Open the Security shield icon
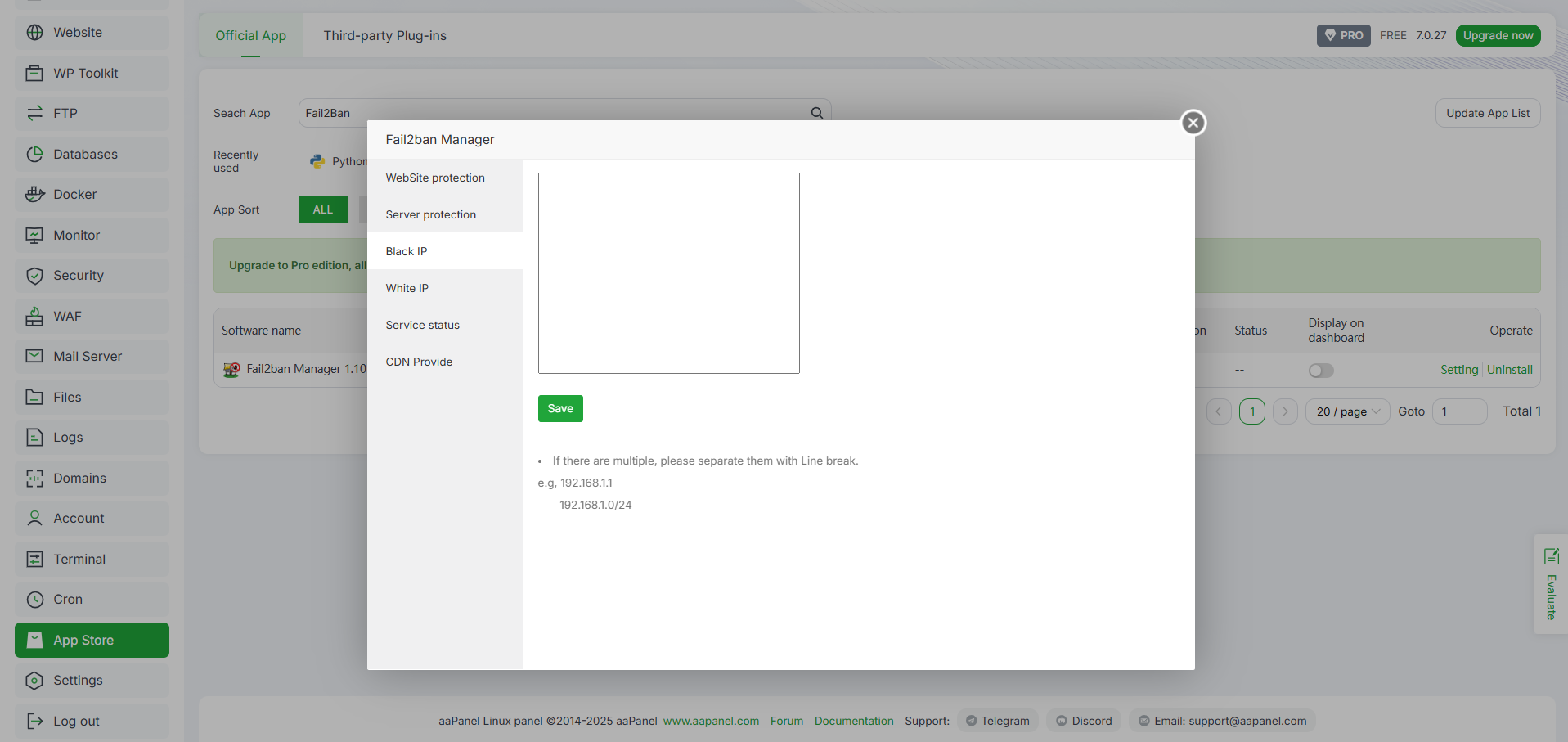 (x=34, y=276)
